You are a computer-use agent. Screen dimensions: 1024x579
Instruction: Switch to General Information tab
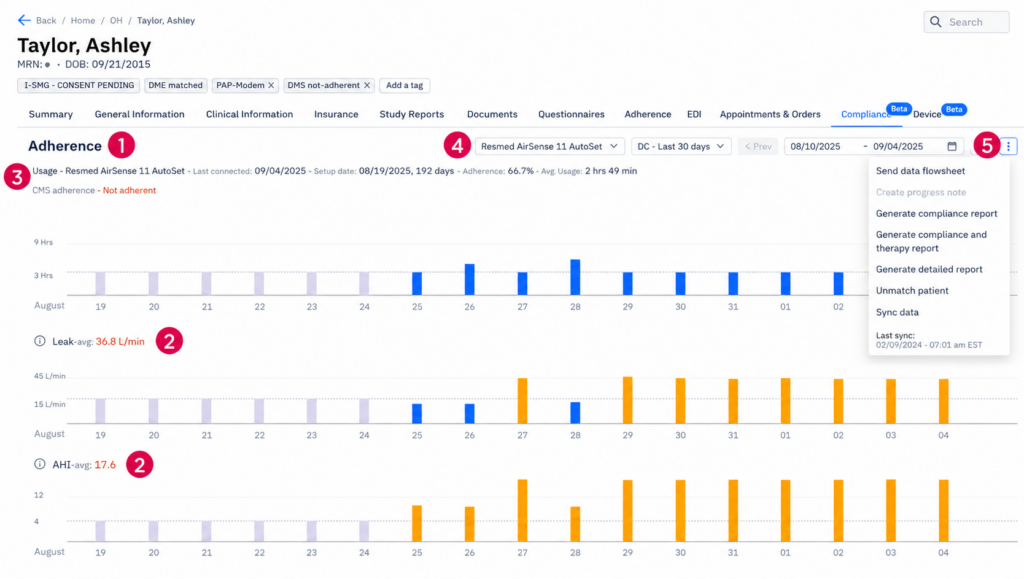139,114
